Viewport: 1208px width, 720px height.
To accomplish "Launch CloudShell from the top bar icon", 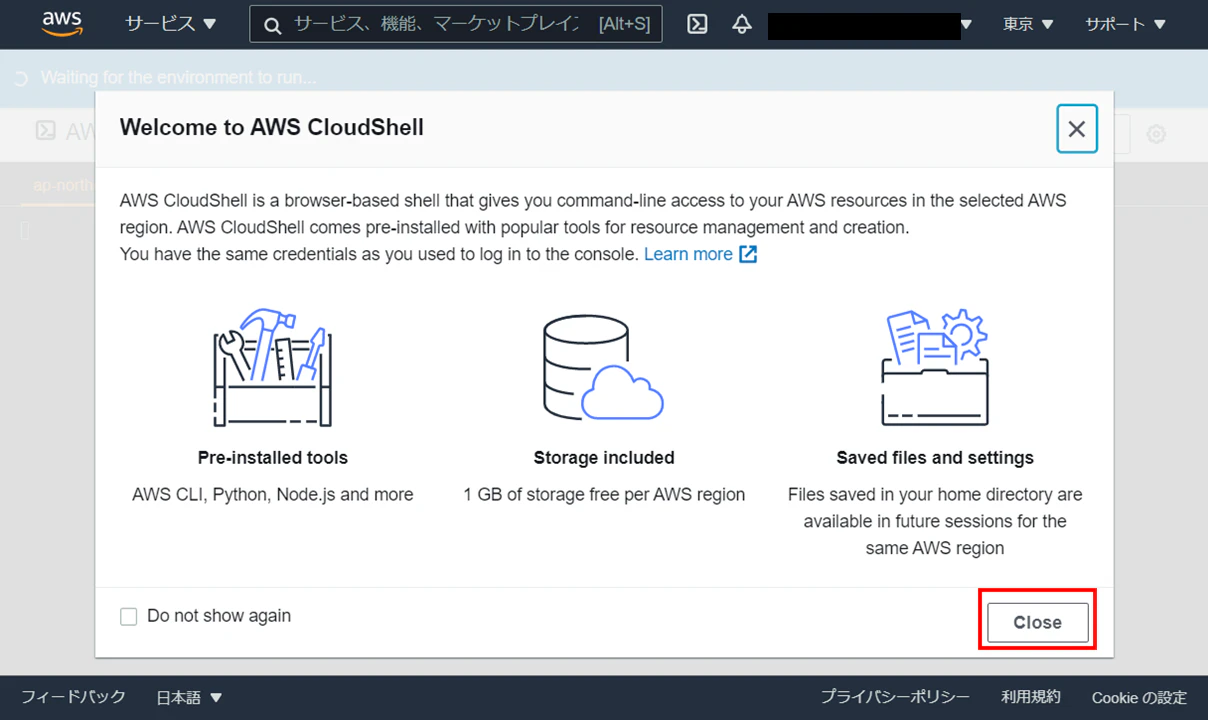I will tap(698, 24).
